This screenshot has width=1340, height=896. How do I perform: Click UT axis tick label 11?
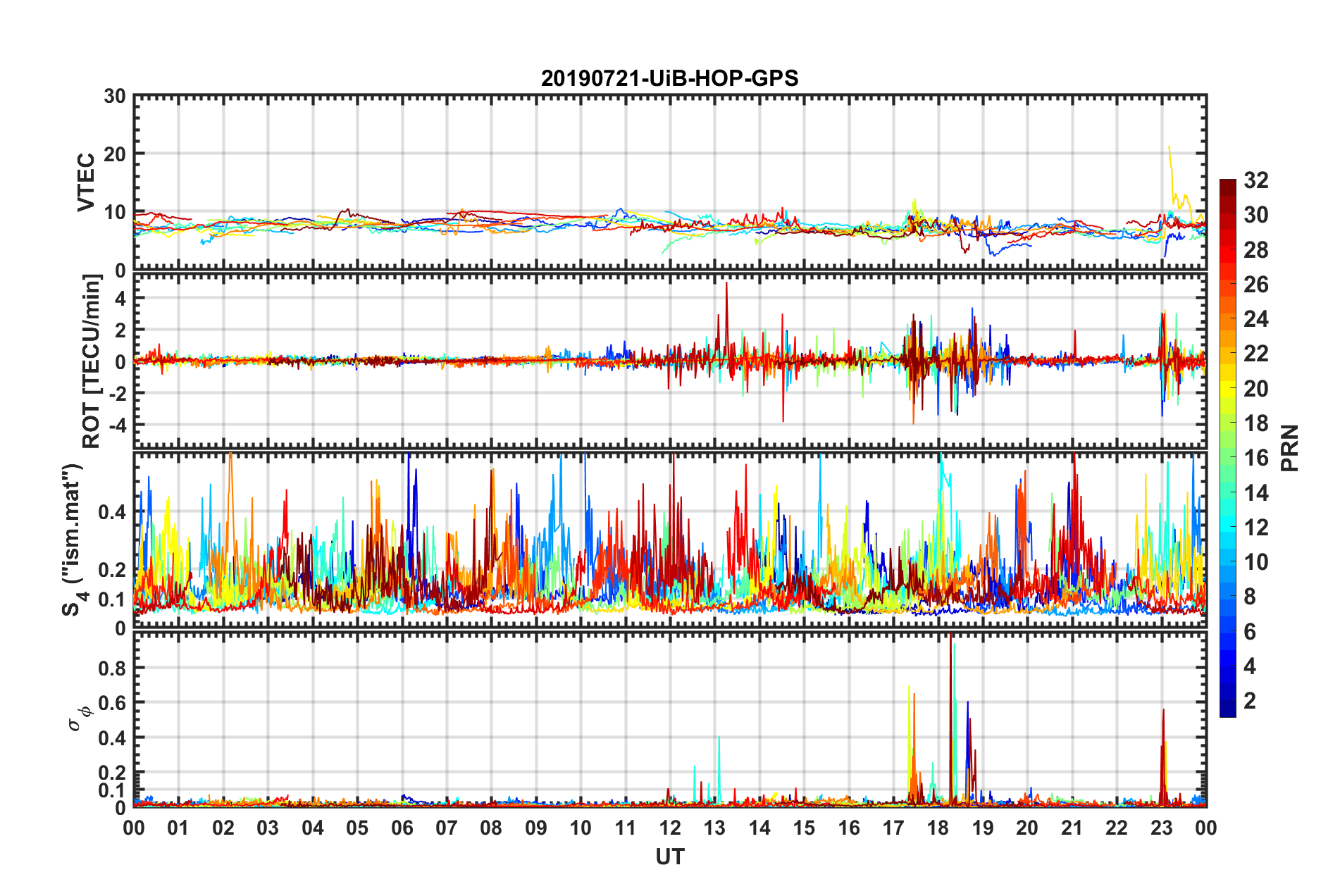point(626,828)
